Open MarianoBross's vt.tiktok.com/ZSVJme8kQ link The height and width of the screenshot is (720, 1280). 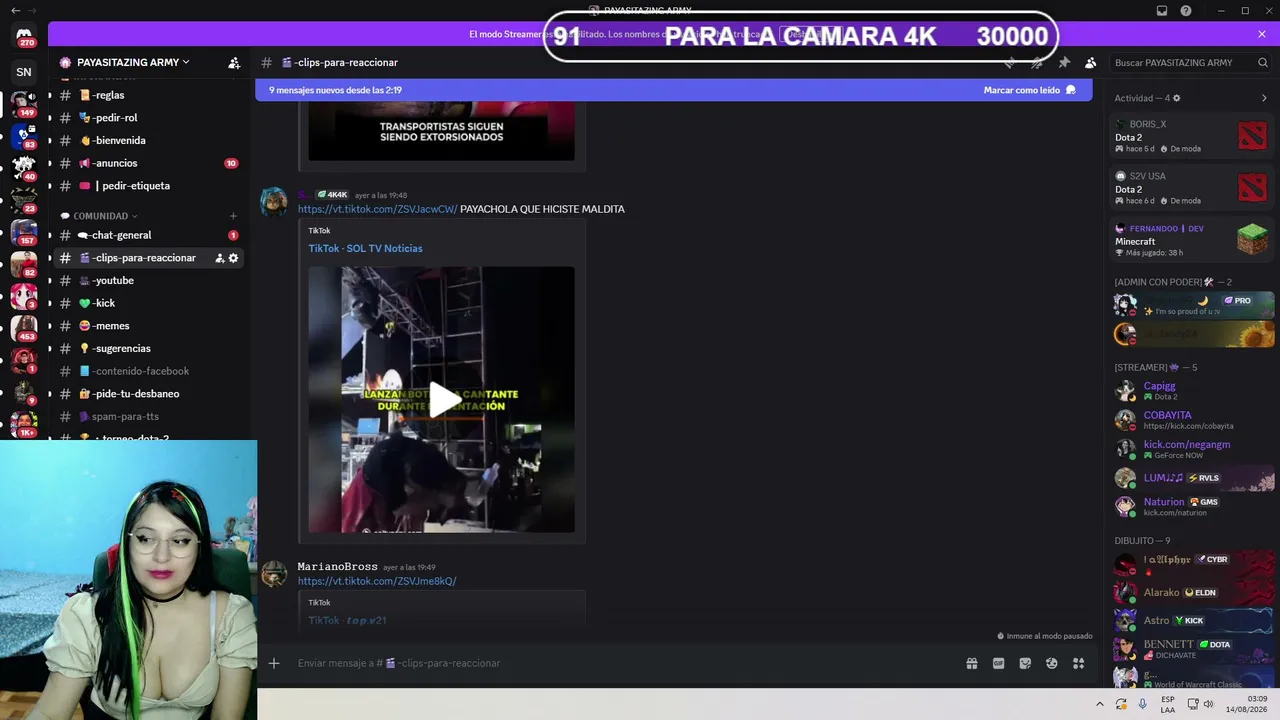[377, 581]
